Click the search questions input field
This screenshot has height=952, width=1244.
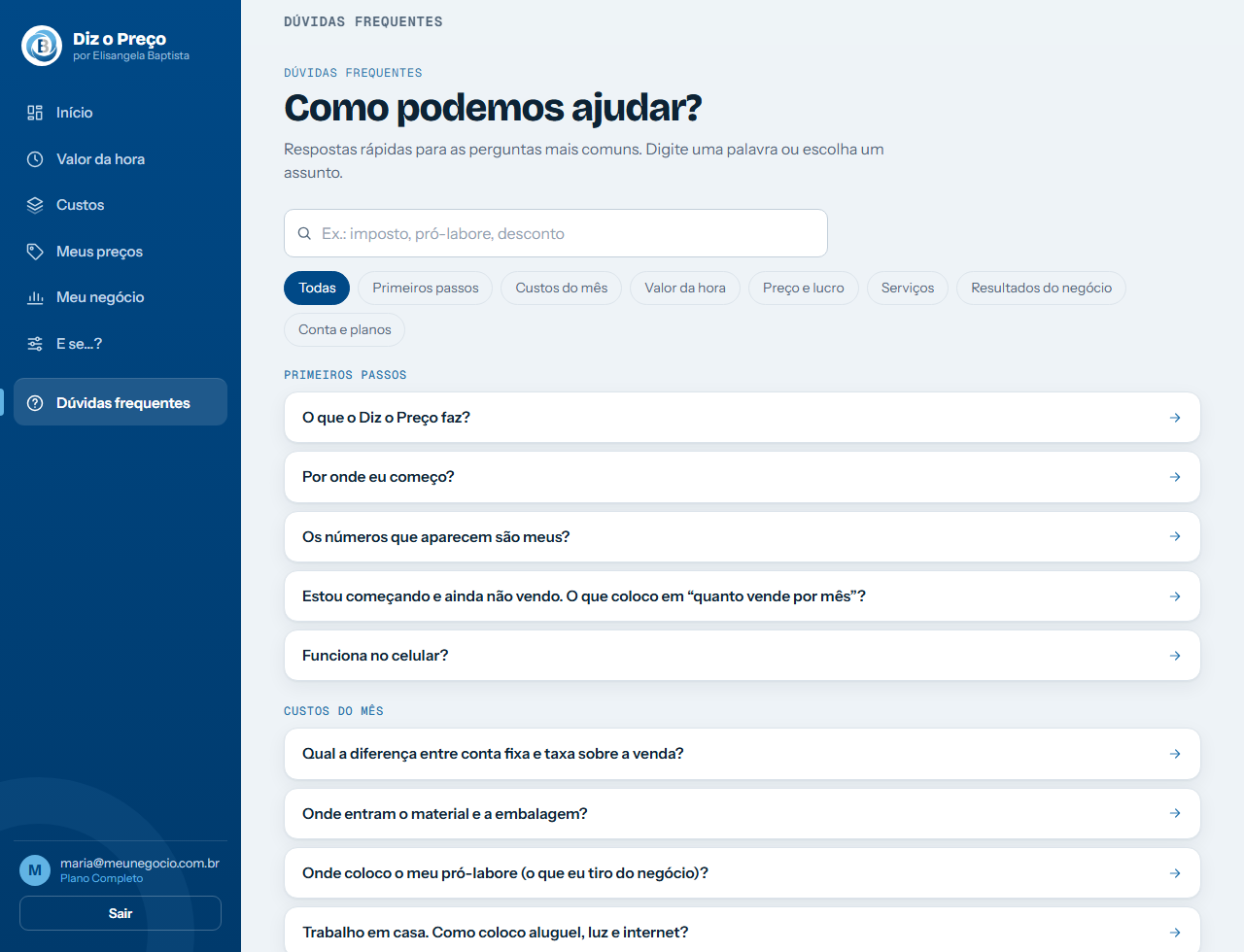[556, 233]
